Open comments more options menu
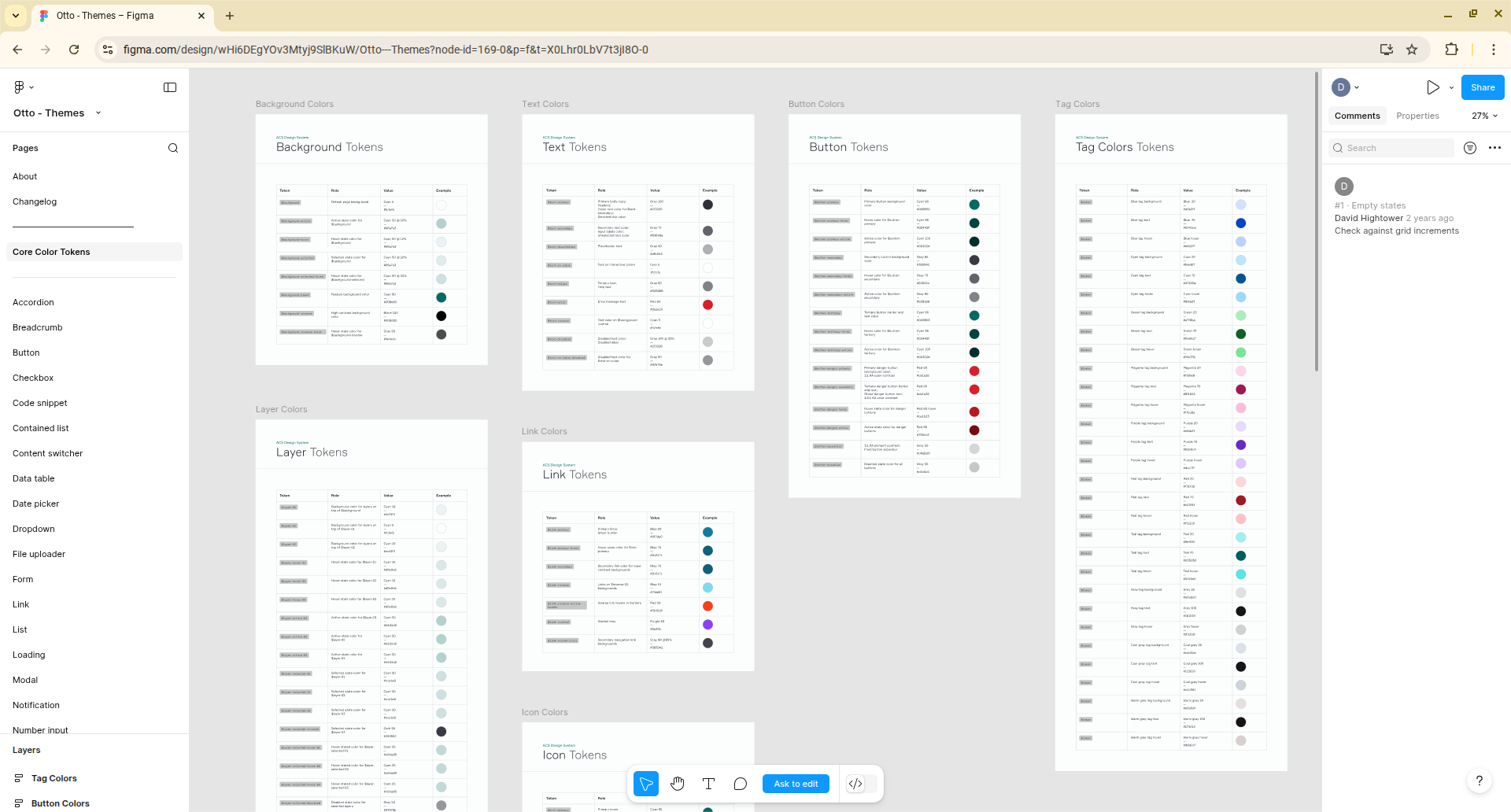 click(1494, 148)
